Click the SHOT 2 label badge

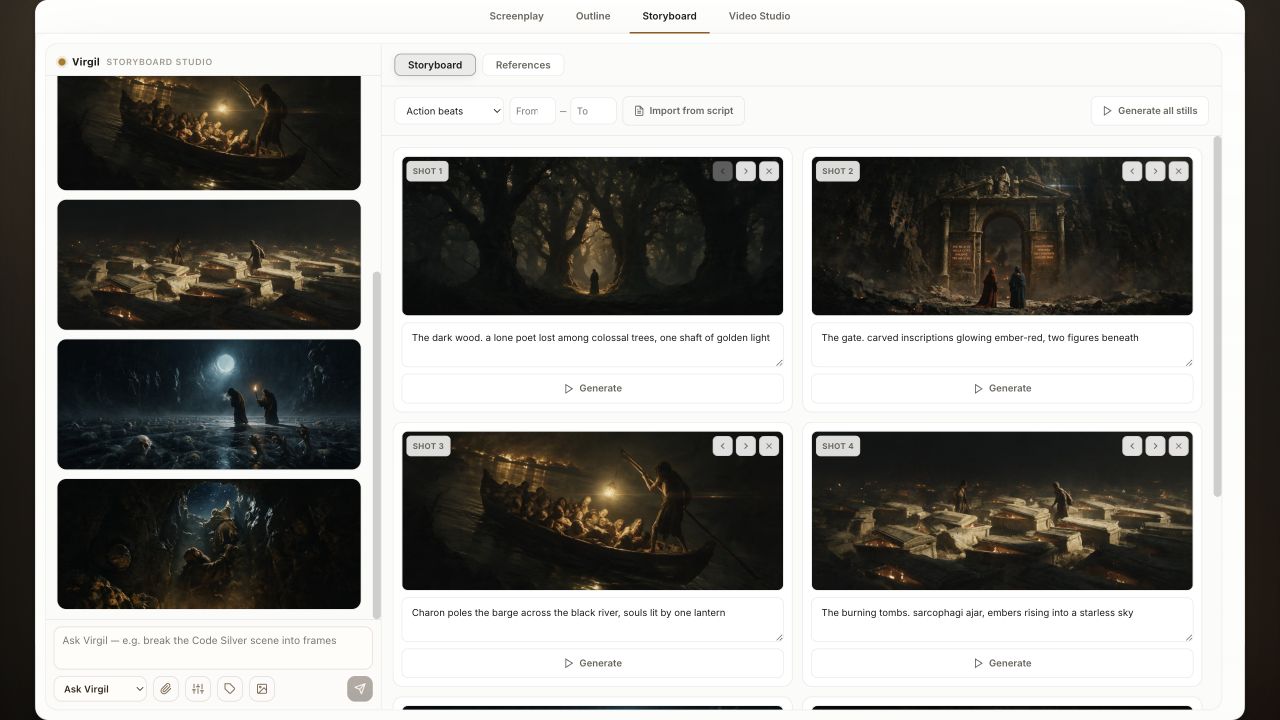pyautogui.click(x=838, y=171)
